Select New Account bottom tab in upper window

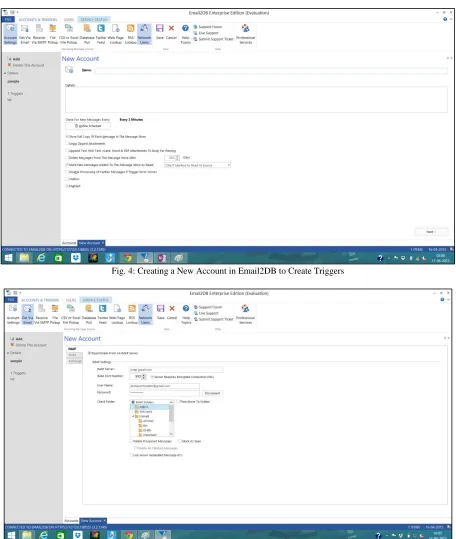pyautogui.click(x=91, y=243)
